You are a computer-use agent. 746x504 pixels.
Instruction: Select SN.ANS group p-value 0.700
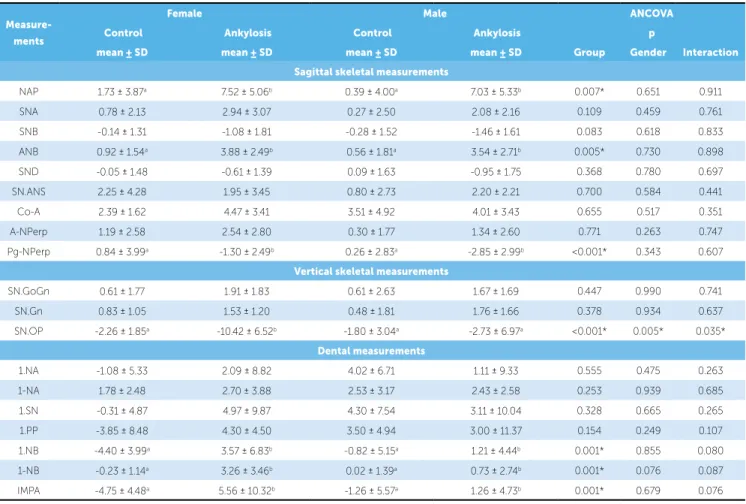pos(589,191)
